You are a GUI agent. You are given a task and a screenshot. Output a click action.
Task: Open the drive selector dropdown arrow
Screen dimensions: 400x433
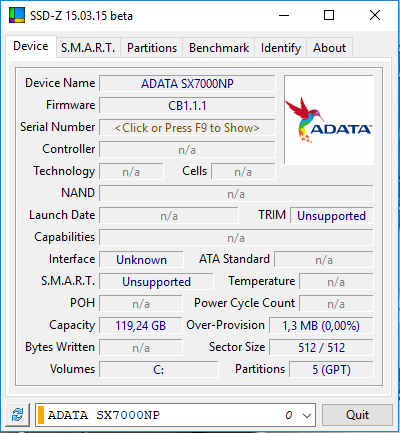(307, 415)
